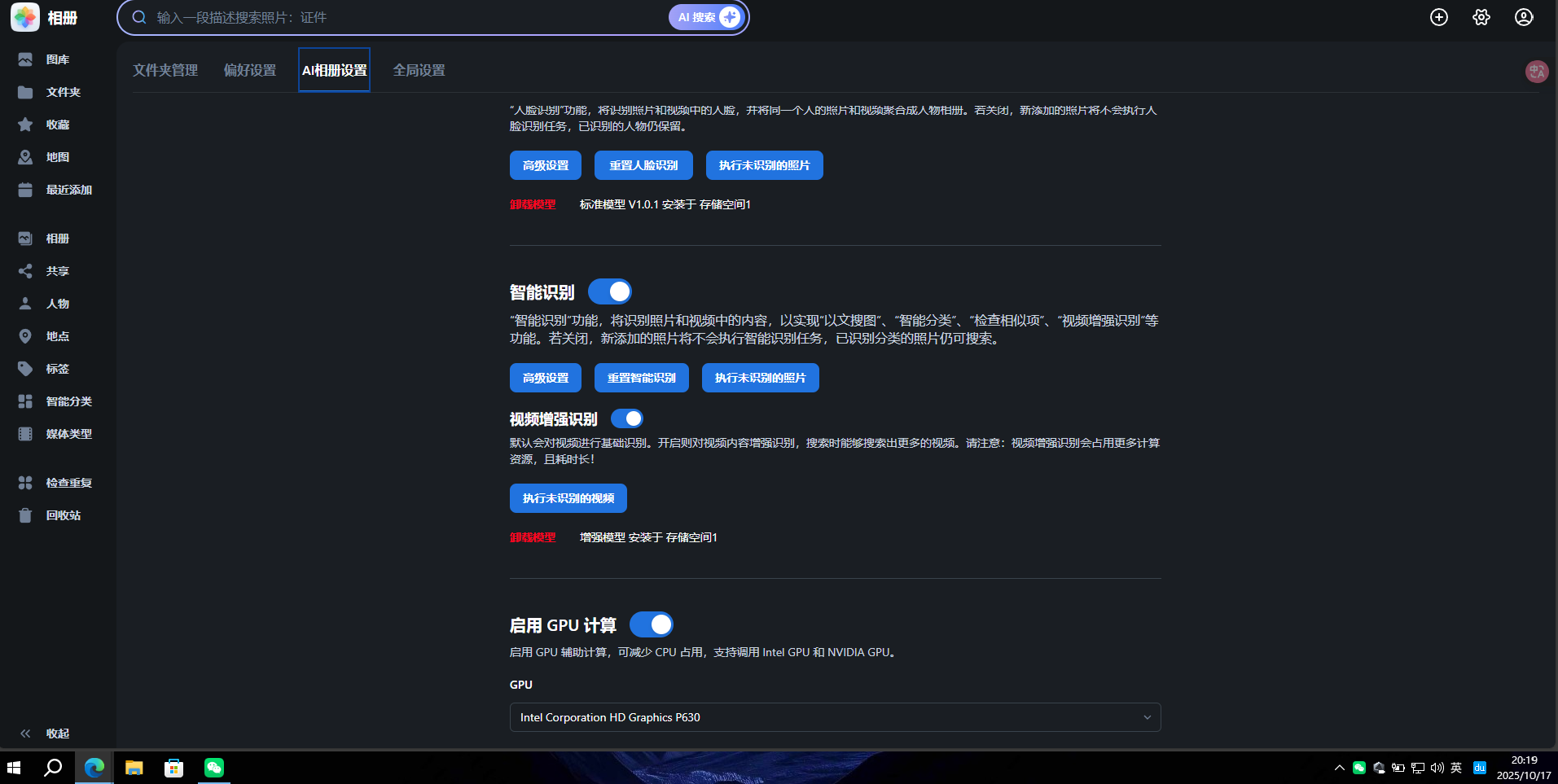Toggle the 启用 GPU 计算 switch
This screenshot has width=1558, height=784.
[x=652, y=624]
